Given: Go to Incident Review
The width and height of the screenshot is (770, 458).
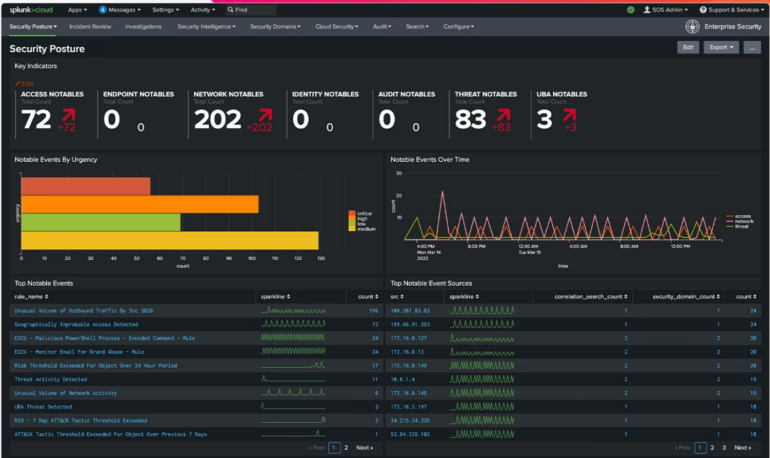Looking at the screenshot, I should [90, 27].
